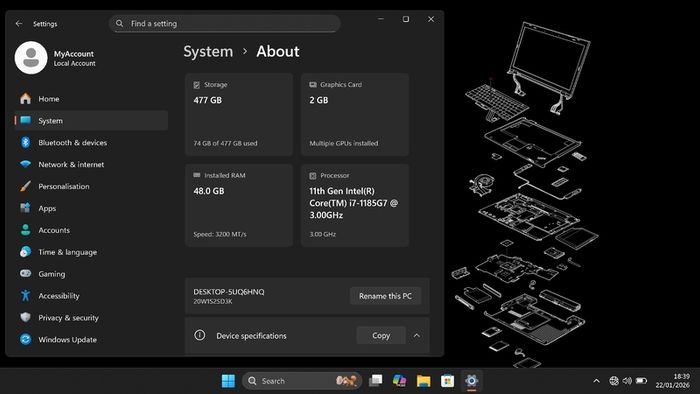Open MyAccount Local Account name
The image size is (700, 394).
tap(74, 58)
